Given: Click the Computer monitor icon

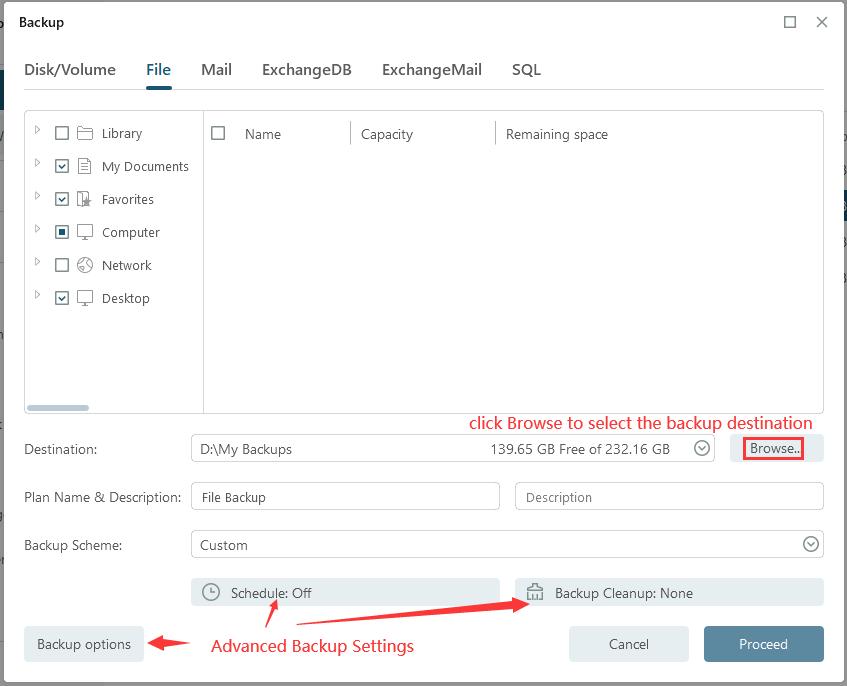Looking at the screenshot, I should click(x=85, y=232).
